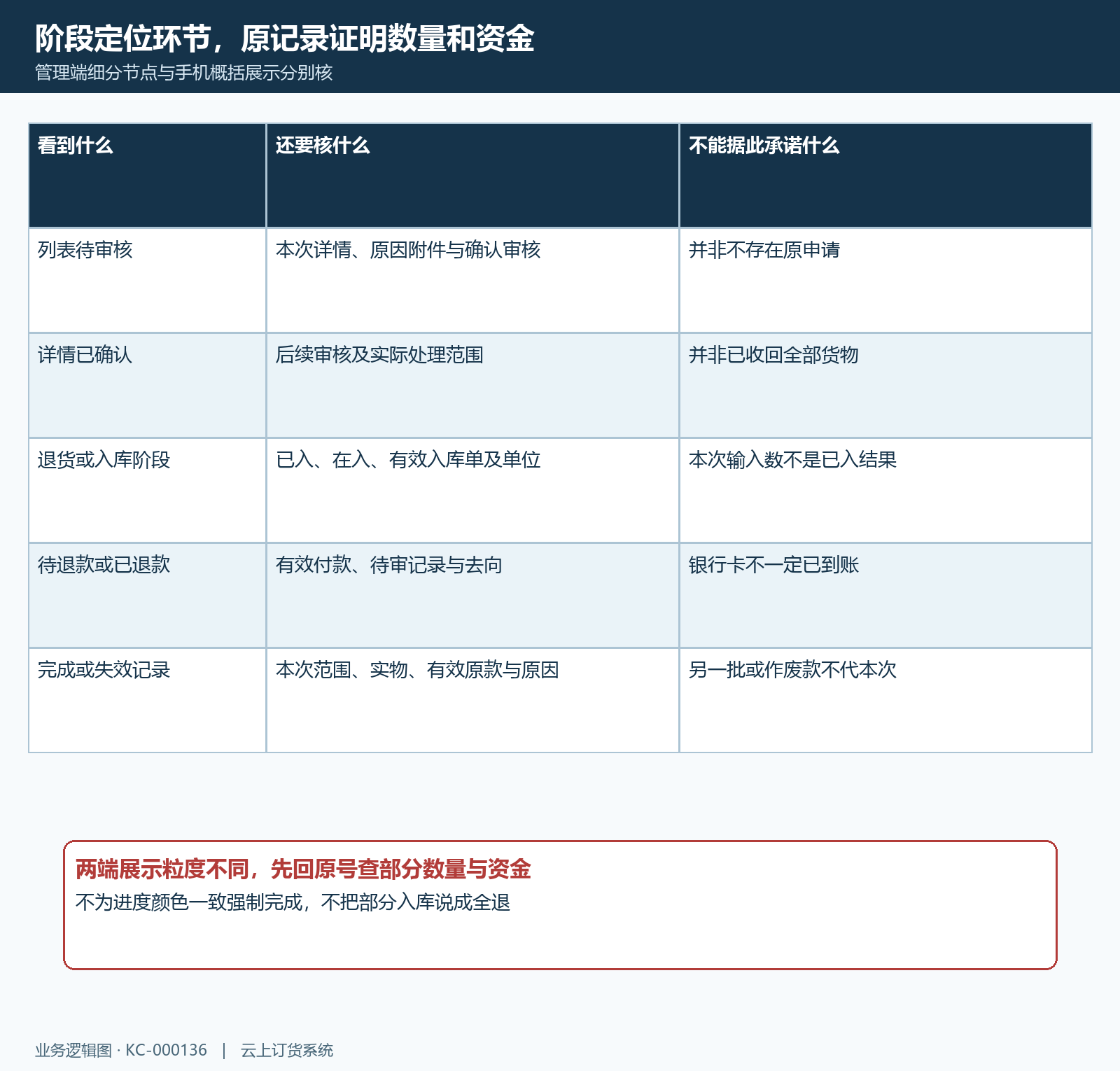Click column header 看到什么
Screen dimensions: 1120x1071
[x=147, y=176]
